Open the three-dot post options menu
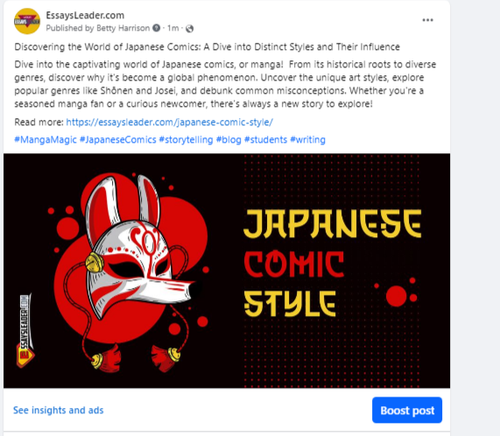This screenshot has height=436, width=500. pyautogui.click(x=428, y=20)
